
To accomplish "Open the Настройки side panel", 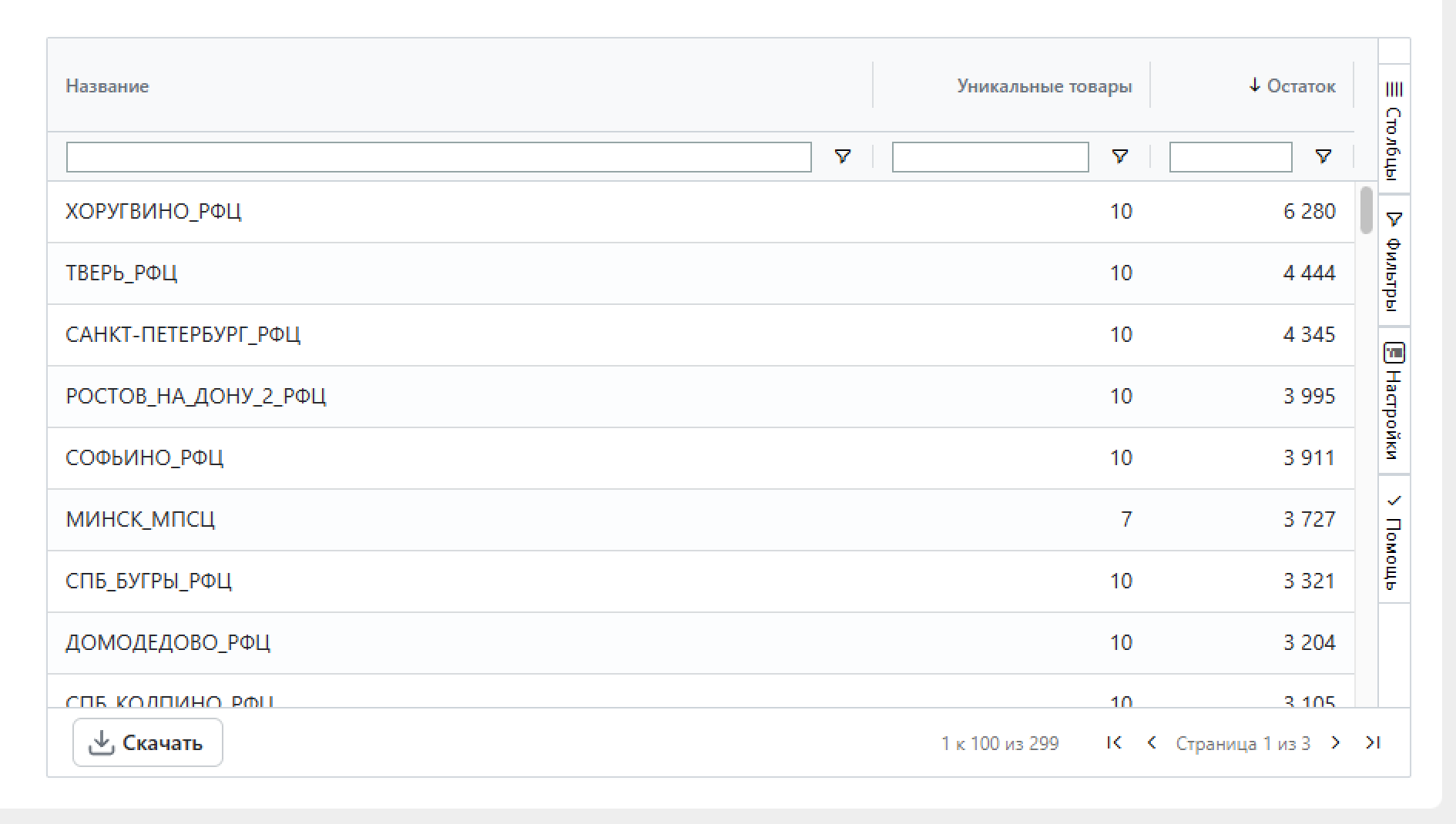I will (x=1394, y=400).
